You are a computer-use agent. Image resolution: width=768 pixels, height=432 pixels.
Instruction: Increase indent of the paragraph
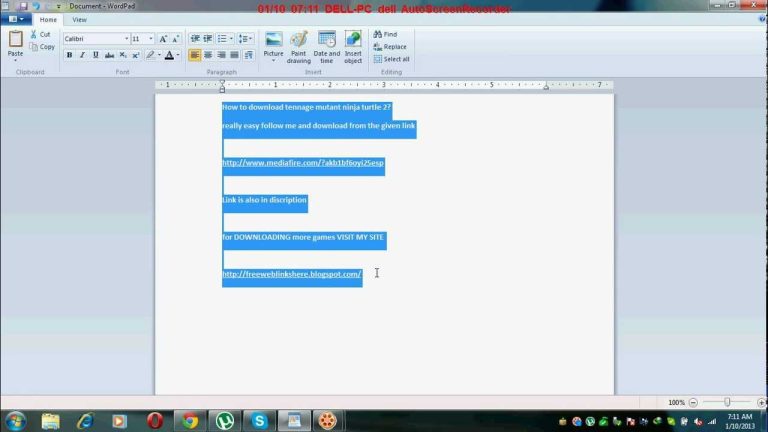[x=208, y=39]
